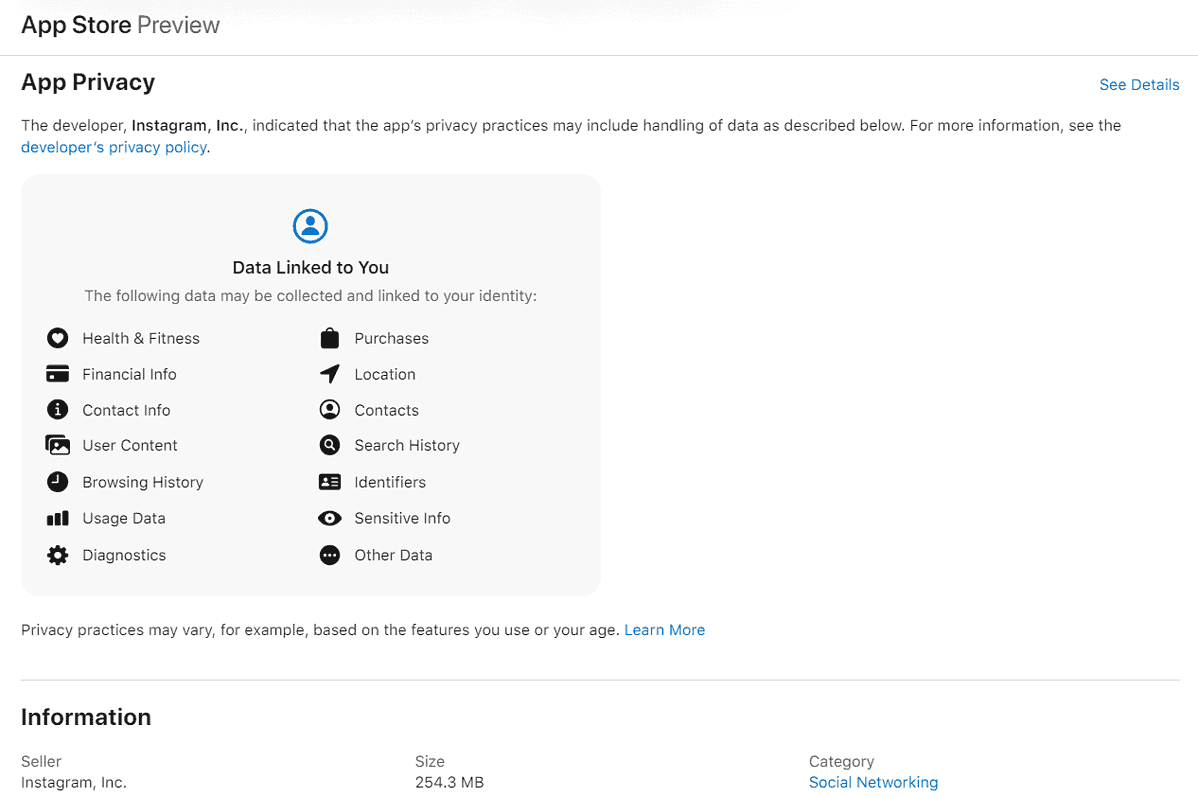
Task: Click the Contacts label
Action: pos(387,410)
